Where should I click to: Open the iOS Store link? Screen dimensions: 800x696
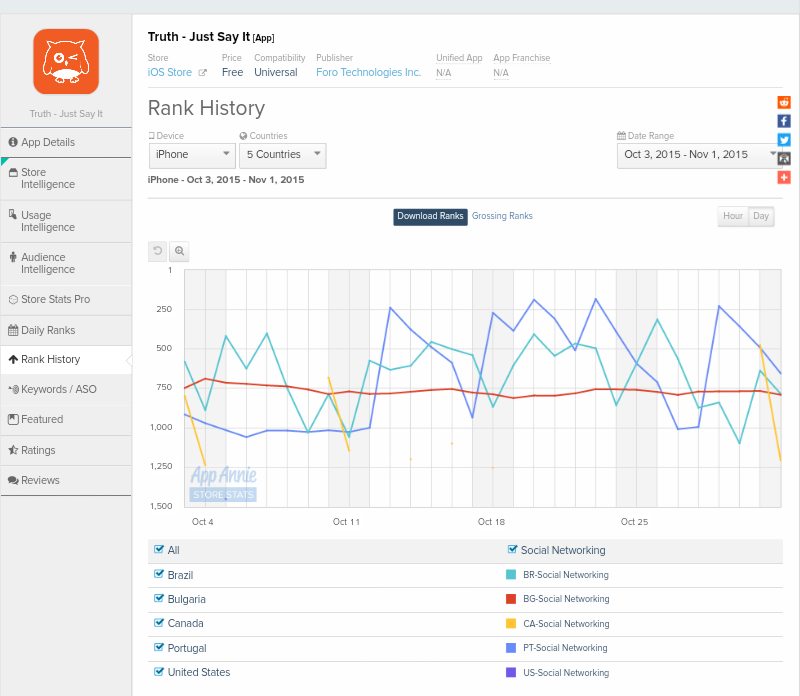tap(170, 72)
